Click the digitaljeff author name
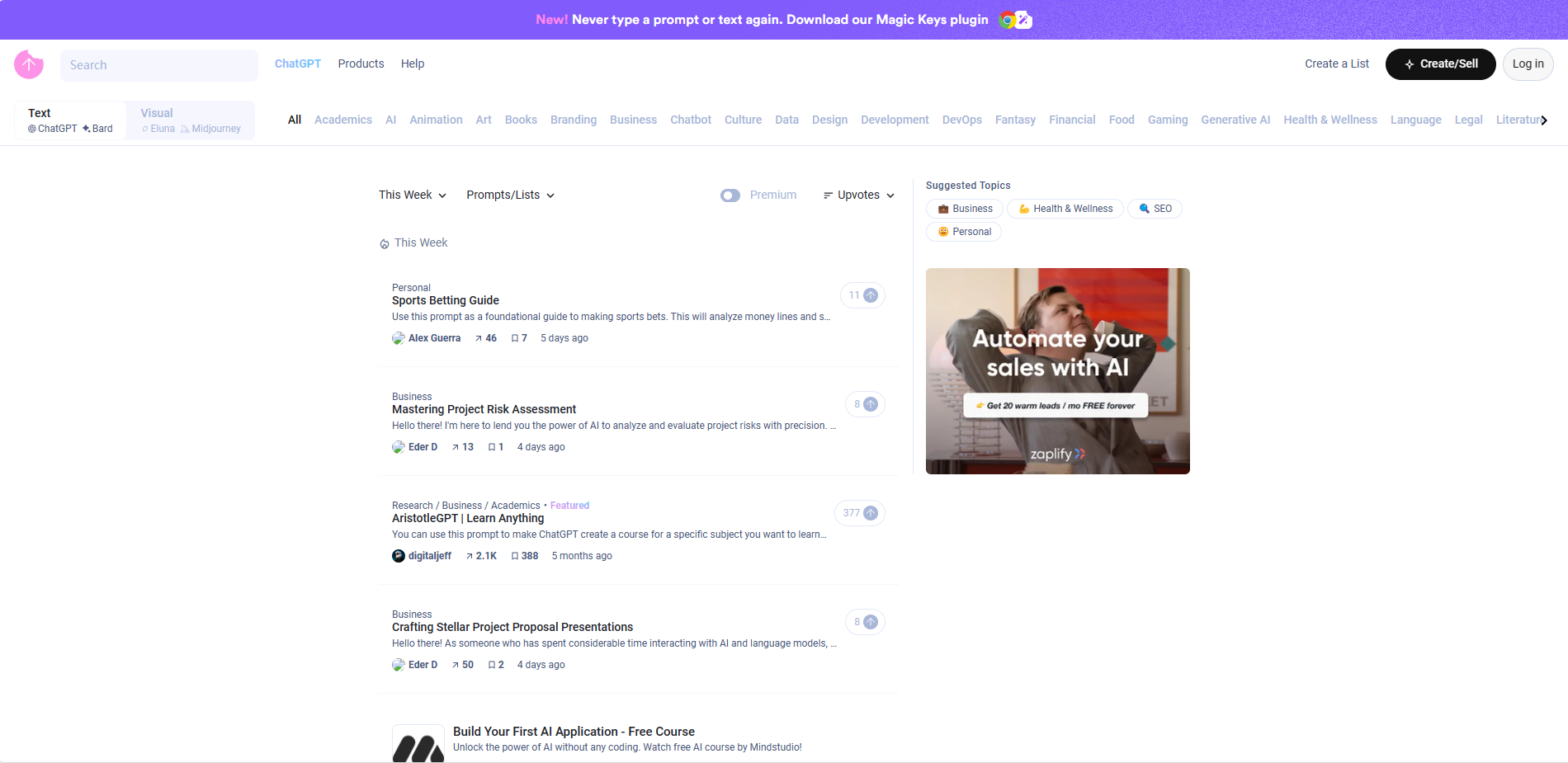Screen dimensions: 1568x763 [x=430, y=556]
